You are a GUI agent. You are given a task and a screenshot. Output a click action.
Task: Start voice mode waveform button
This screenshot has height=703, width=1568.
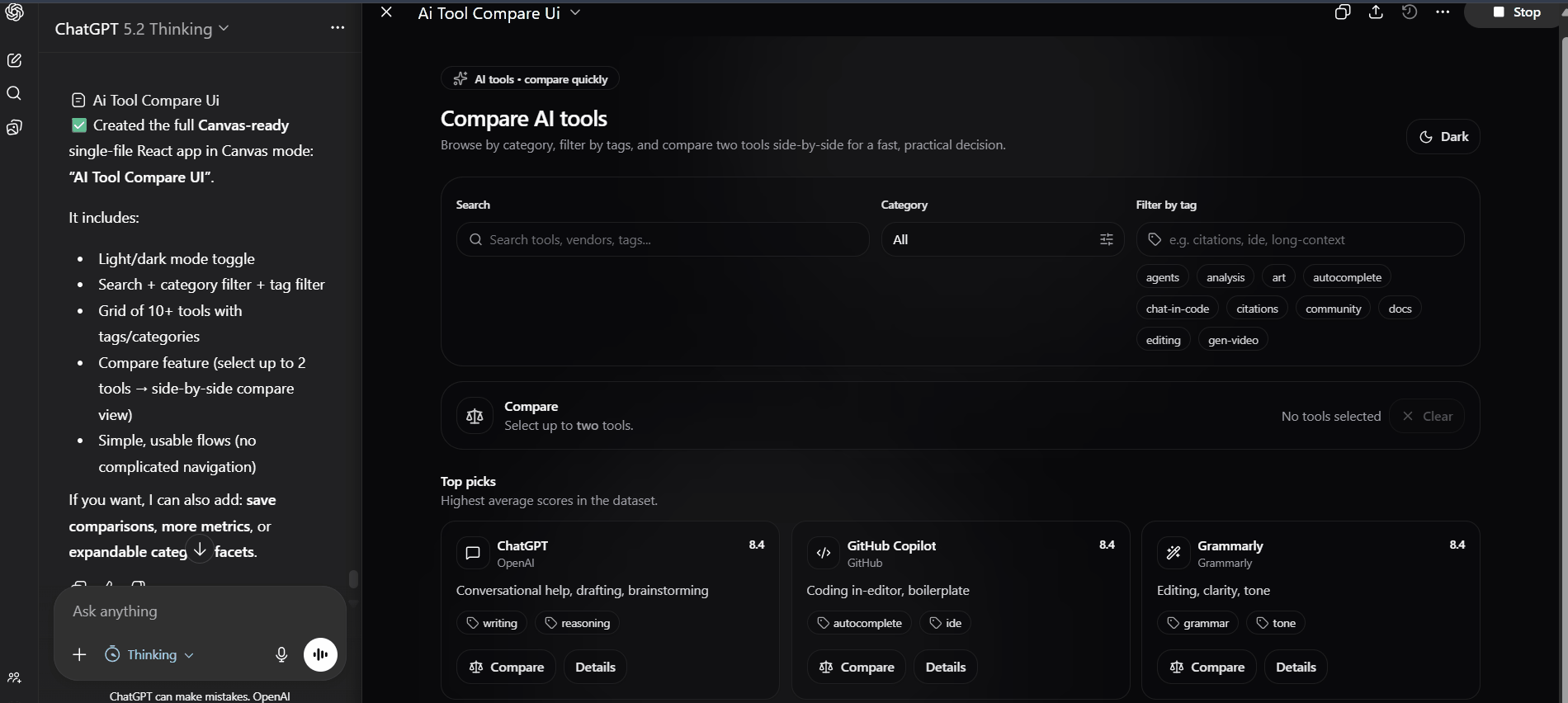(x=321, y=654)
